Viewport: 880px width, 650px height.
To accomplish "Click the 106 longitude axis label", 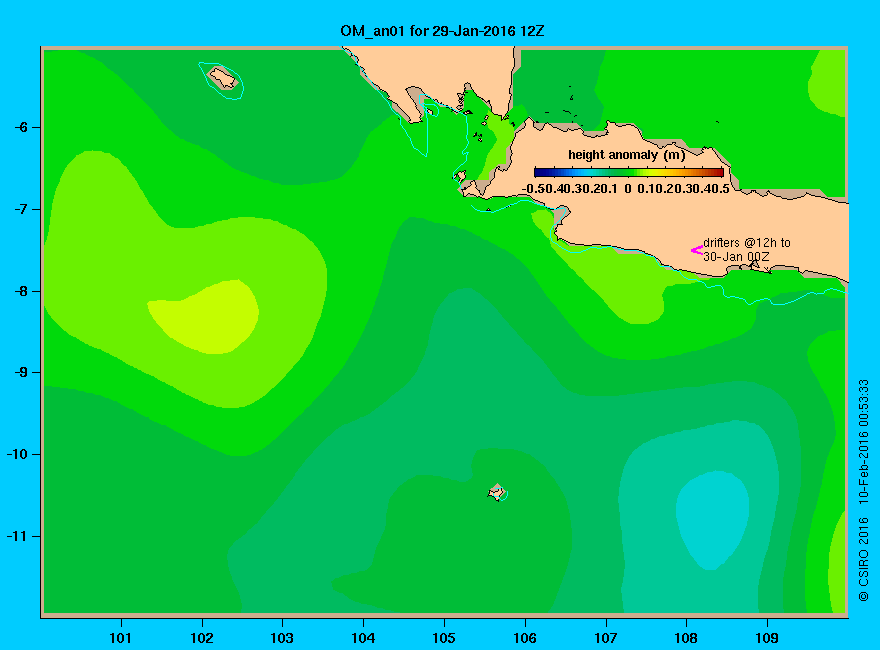I will (525, 638).
